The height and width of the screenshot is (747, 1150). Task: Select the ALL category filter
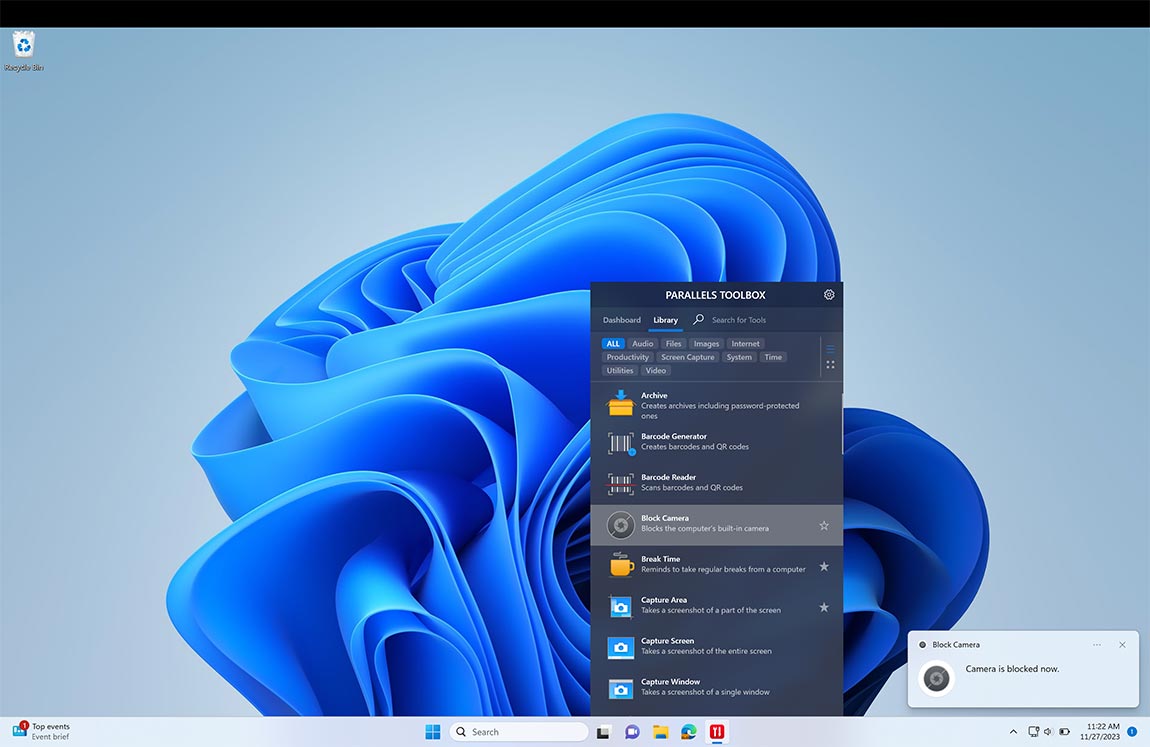tap(612, 342)
